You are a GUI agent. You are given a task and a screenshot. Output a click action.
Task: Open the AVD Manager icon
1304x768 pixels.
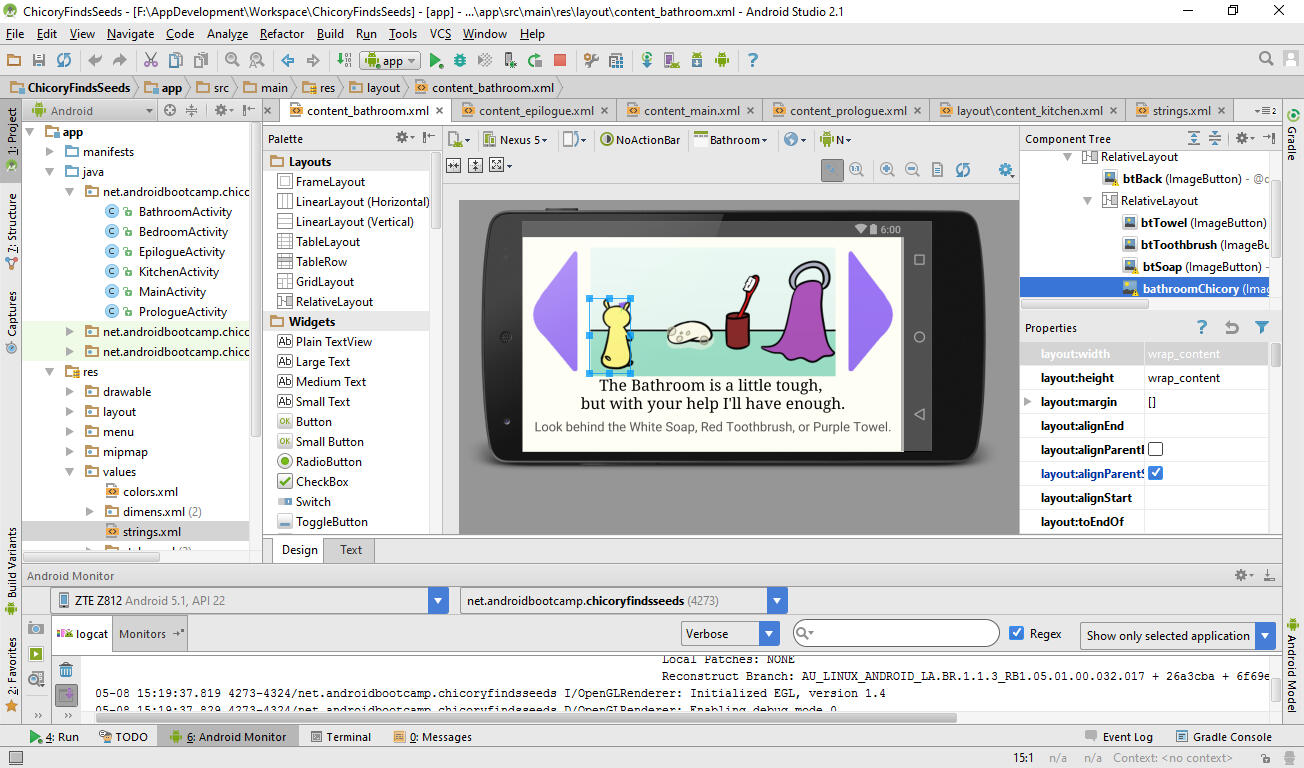(x=671, y=60)
